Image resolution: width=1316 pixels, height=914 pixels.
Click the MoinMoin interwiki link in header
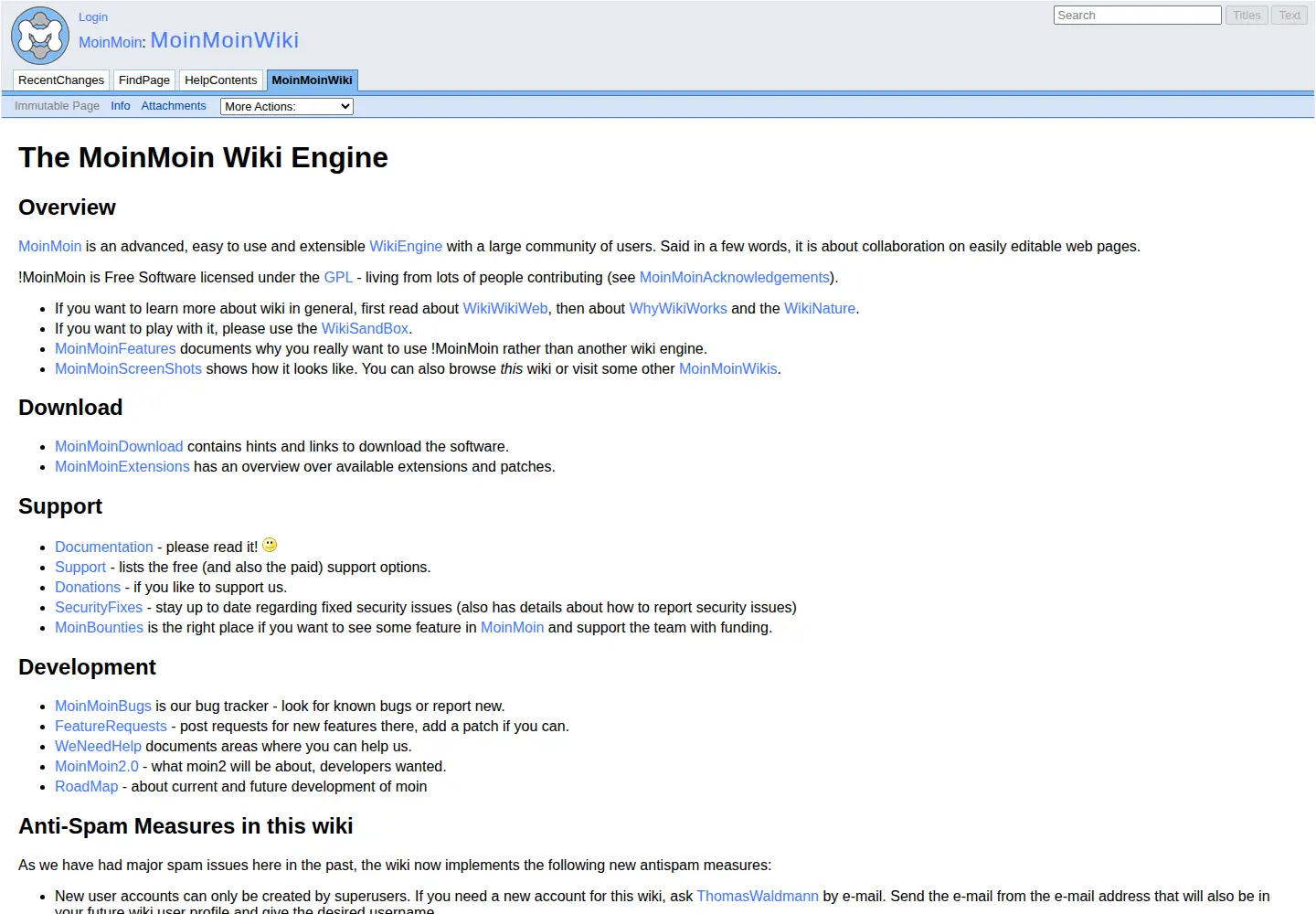(x=111, y=42)
